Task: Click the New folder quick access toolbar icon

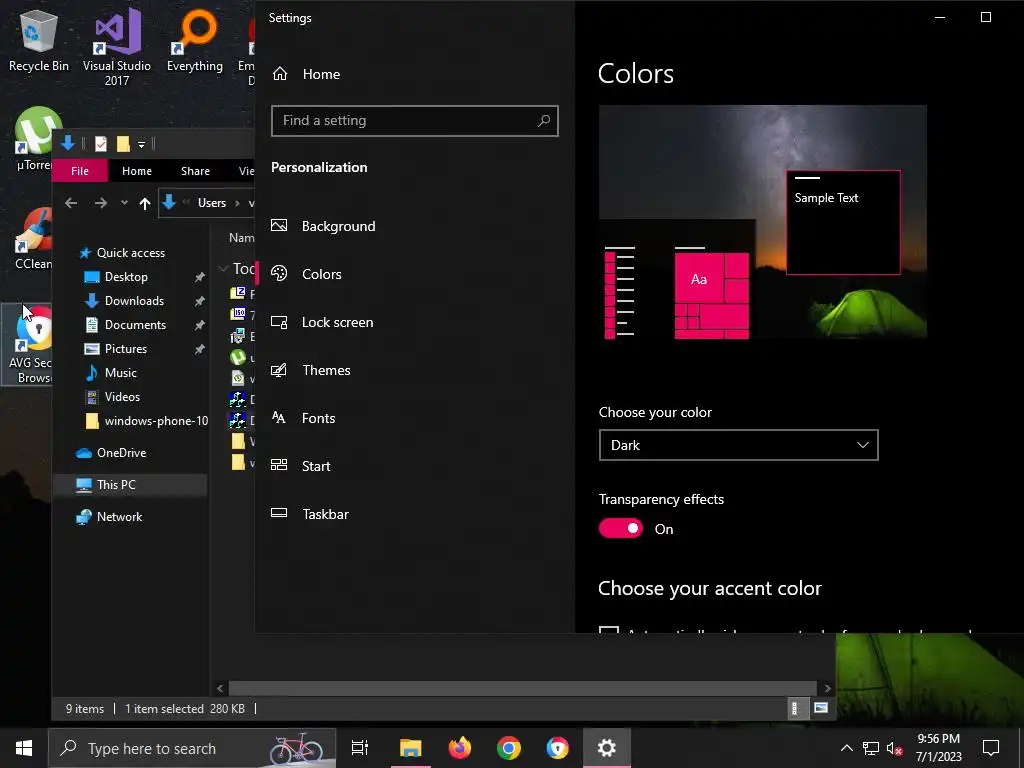Action: coord(123,144)
